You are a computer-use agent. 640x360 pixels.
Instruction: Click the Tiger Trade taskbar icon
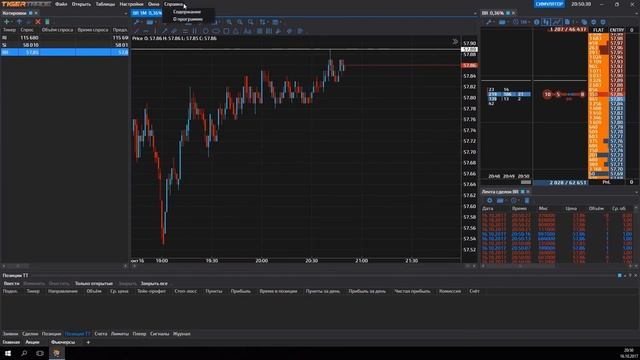(57, 353)
